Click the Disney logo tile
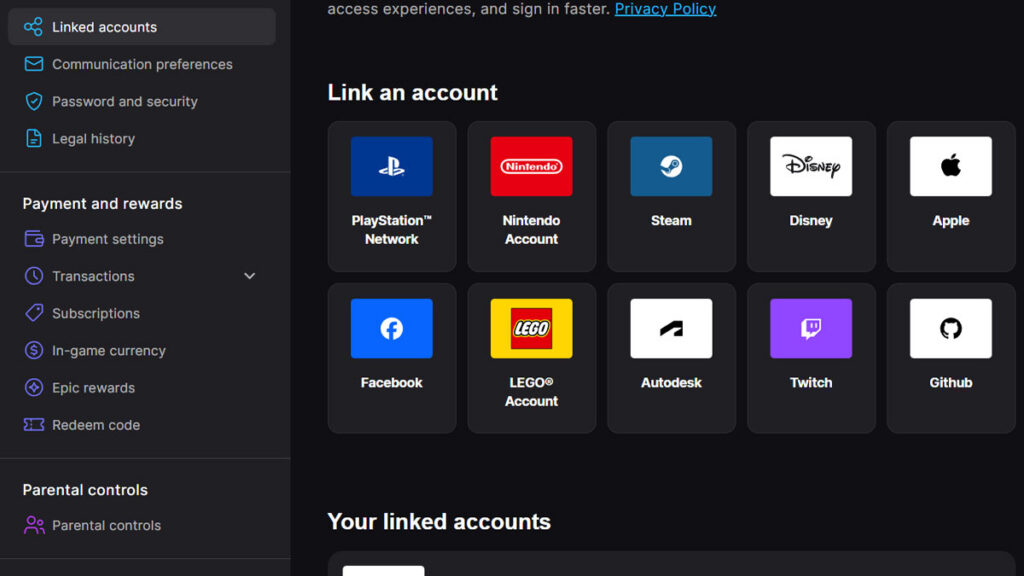Image resolution: width=1024 pixels, height=576 pixels. click(811, 167)
